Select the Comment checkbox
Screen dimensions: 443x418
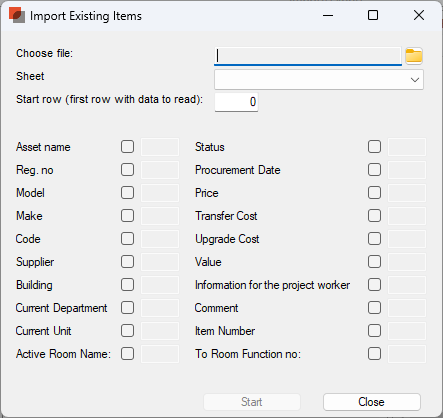click(x=374, y=308)
